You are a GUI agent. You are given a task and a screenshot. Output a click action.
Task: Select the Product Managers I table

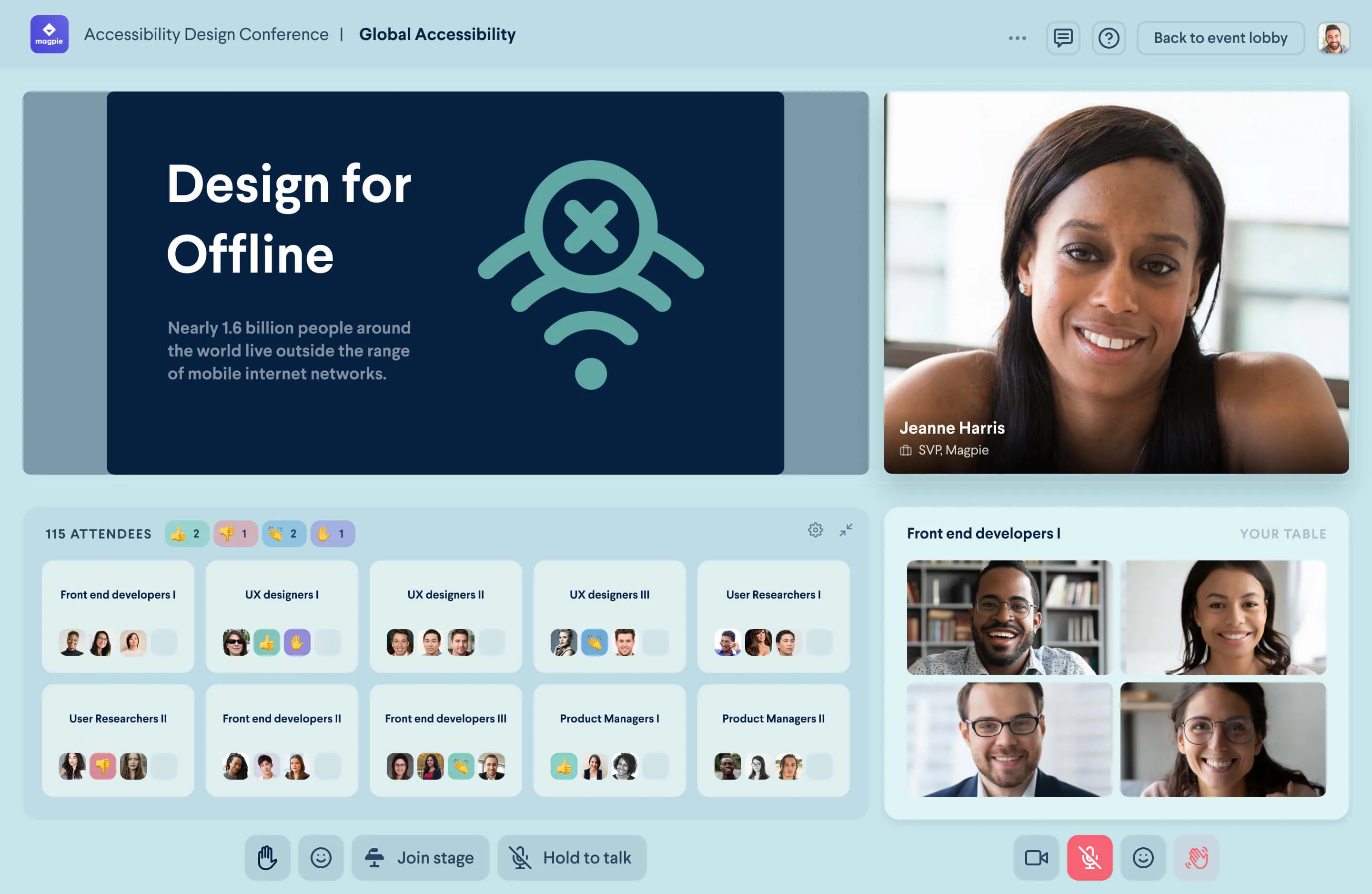click(x=609, y=741)
